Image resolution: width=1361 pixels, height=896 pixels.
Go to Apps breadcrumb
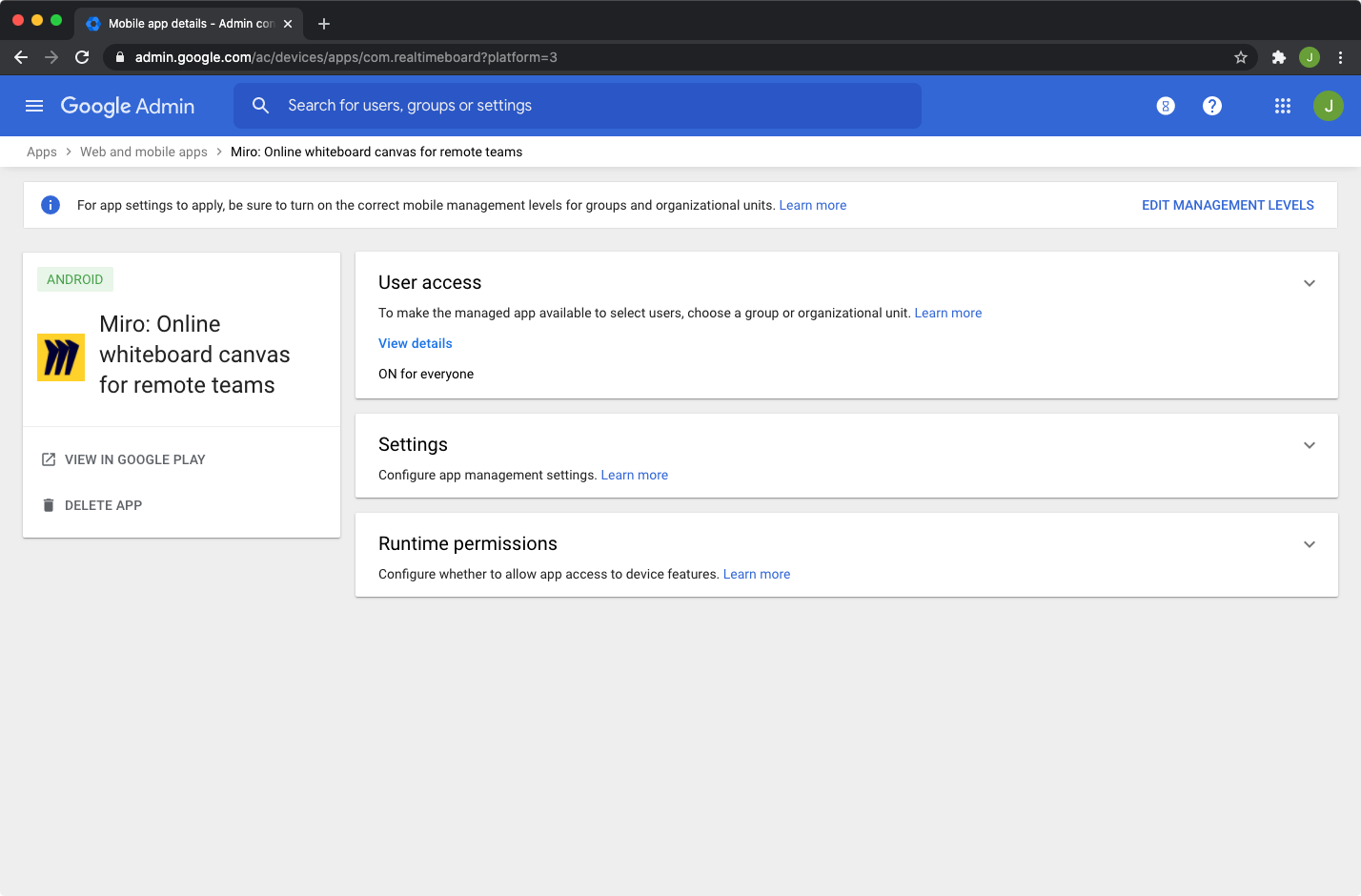[42, 152]
